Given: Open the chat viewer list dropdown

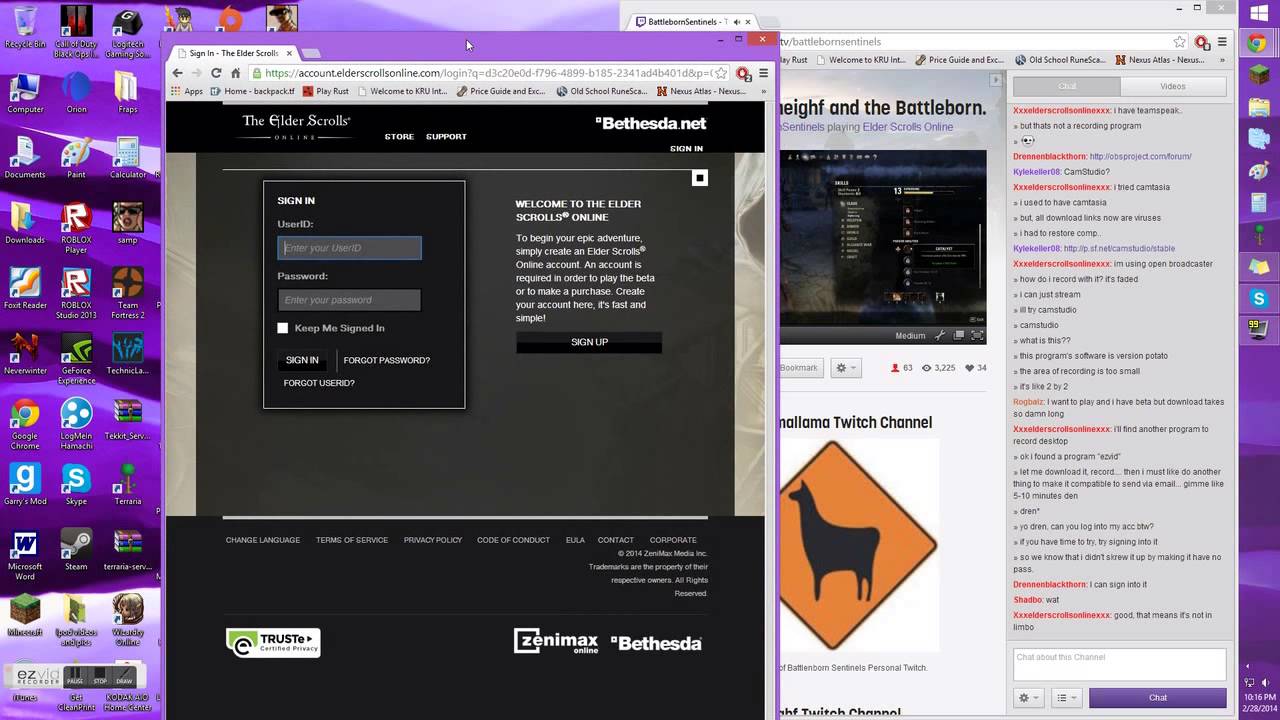Looking at the screenshot, I should pyautogui.click(x=1067, y=697).
